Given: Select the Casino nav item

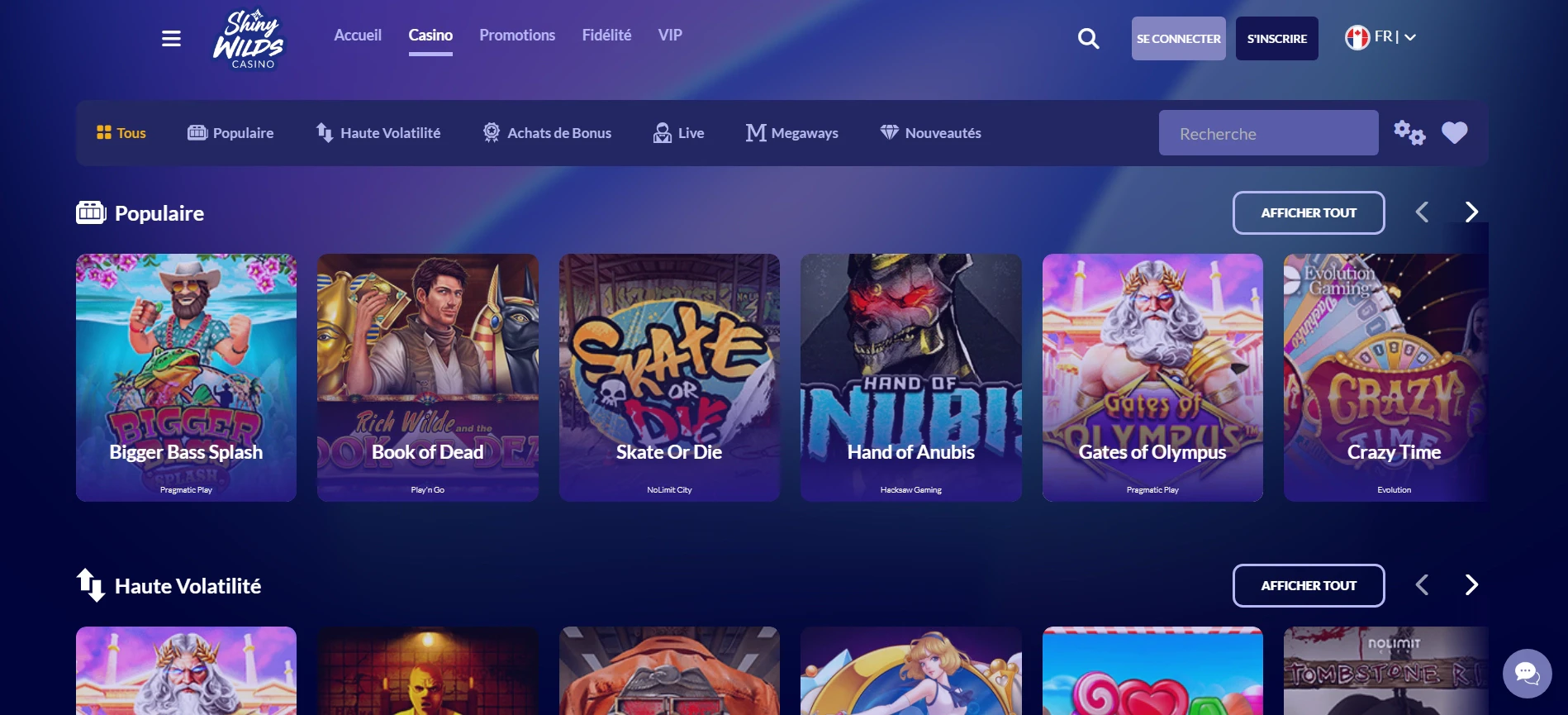Looking at the screenshot, I should pos(430,35).
